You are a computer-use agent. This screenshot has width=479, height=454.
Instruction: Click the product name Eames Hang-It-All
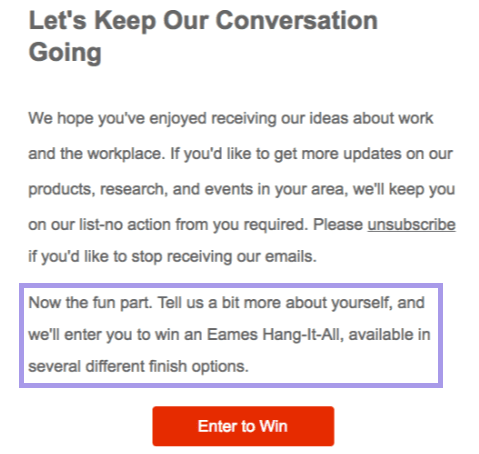pyautogui.click(x=275, y=334)
